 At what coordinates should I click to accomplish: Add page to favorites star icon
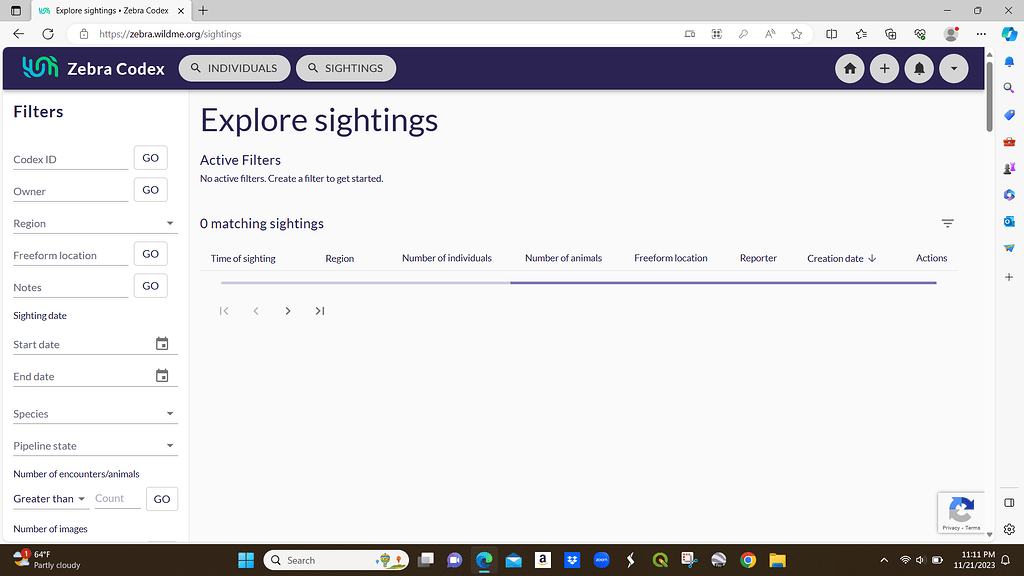(x=796, y=34)
